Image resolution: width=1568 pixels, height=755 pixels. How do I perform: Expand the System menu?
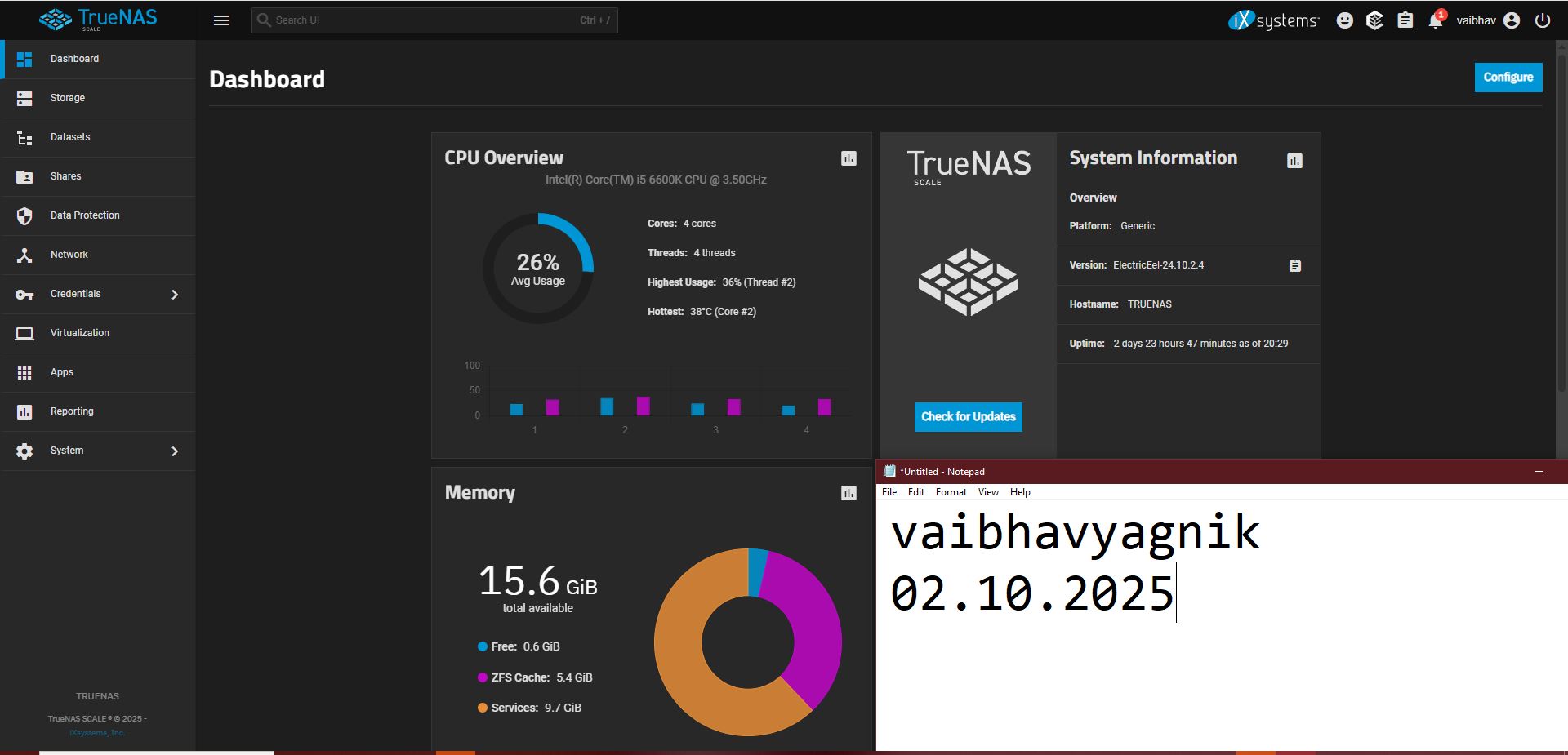tap(98, 451)
